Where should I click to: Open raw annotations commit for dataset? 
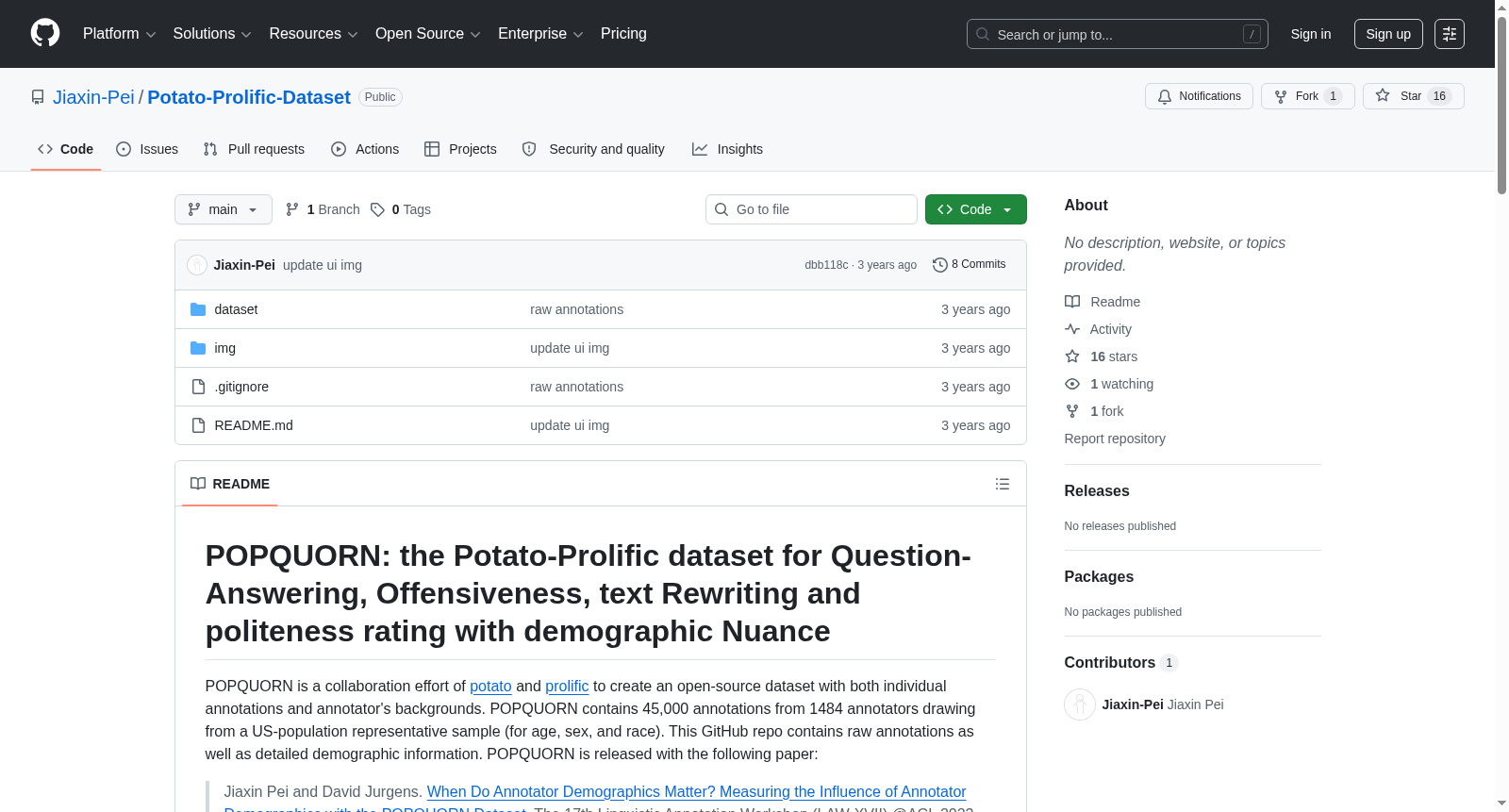[x=576, y=309]
